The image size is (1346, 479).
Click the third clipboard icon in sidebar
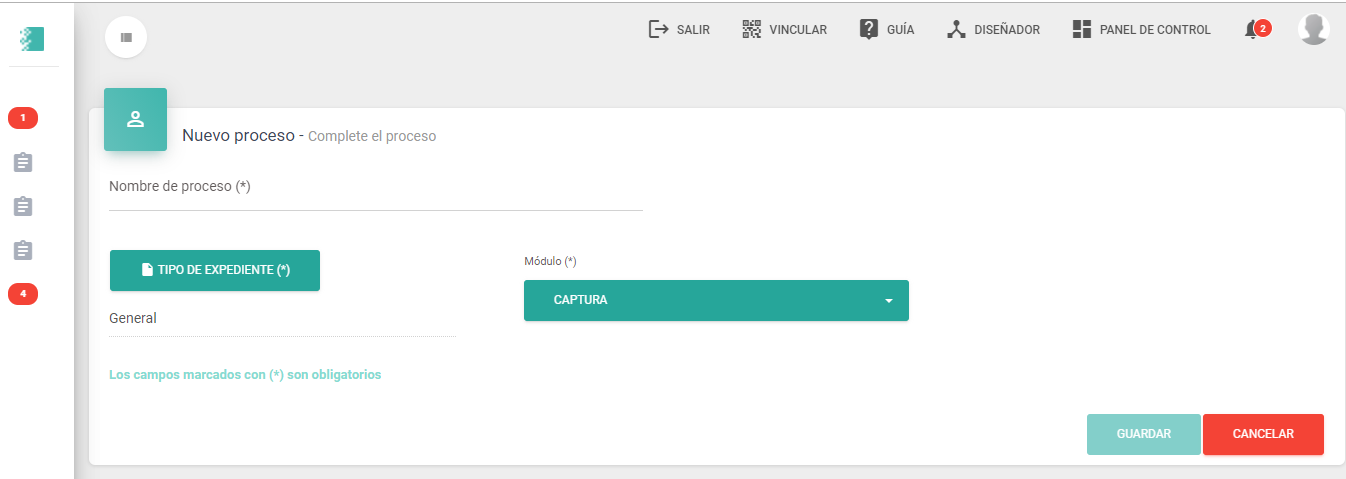pyautogui.click(x=23, y=250)
